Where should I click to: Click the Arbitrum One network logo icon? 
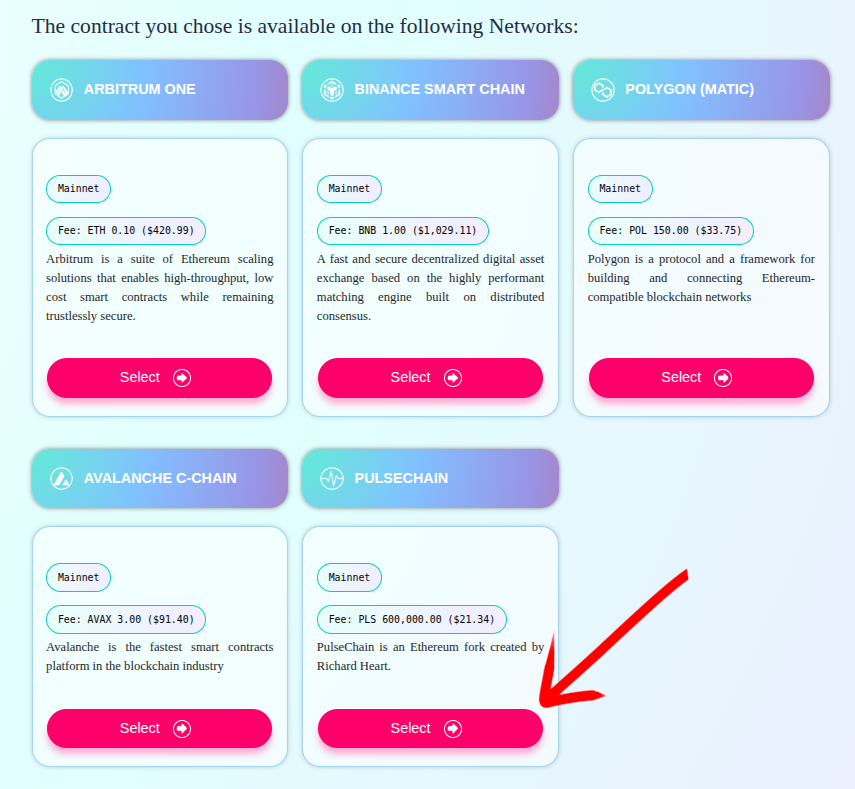click(61, 89)
